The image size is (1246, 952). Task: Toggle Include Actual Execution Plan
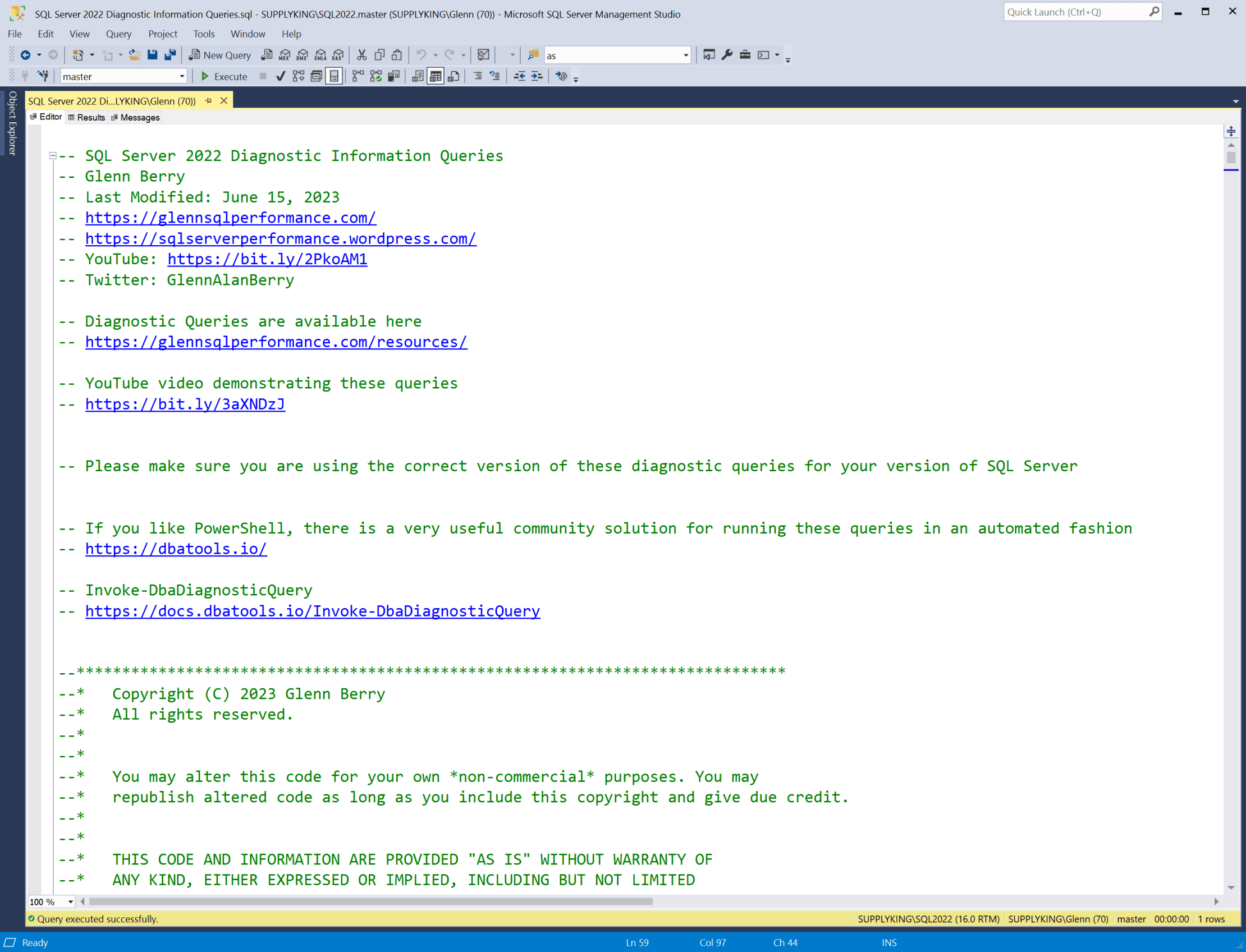[x=357, y=76]
